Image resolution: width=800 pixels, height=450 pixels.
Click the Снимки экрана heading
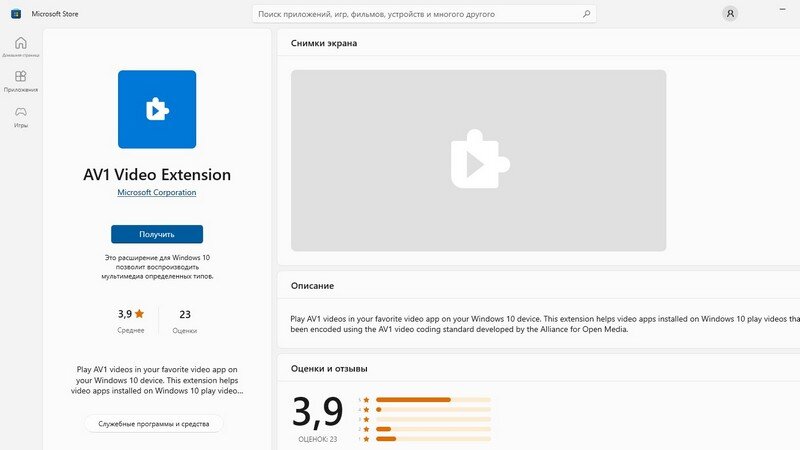click(324, 43)
